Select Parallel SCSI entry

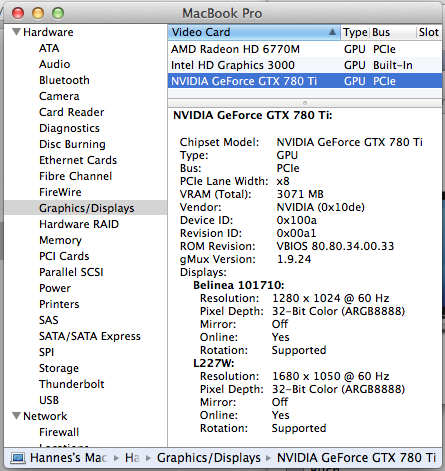(71, 272)
